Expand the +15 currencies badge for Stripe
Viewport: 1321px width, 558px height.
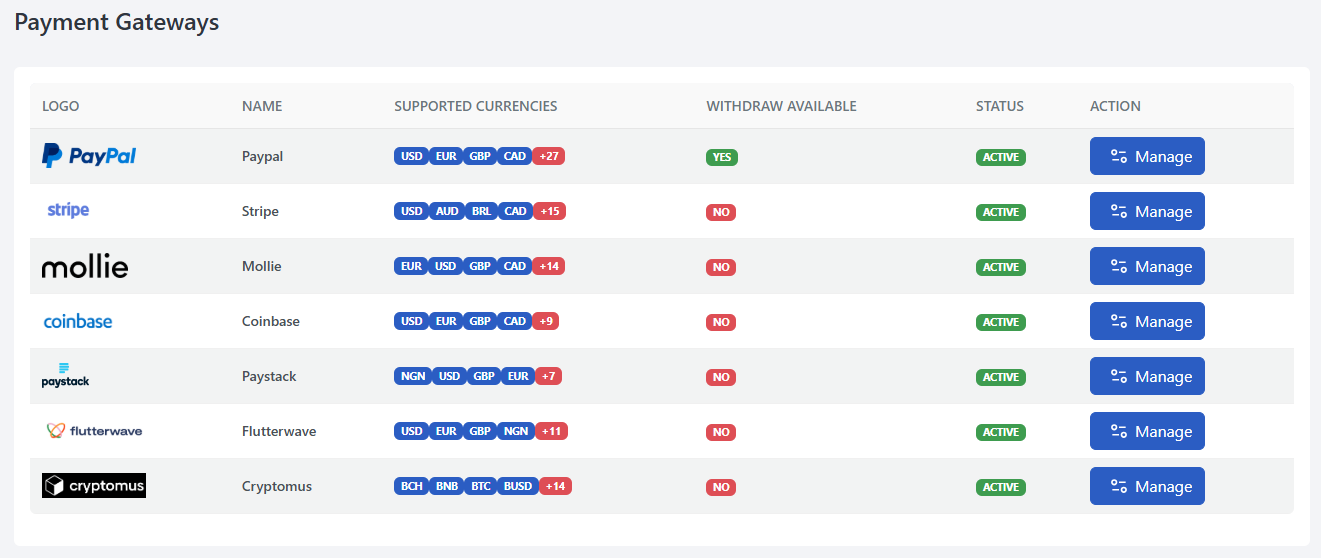point(548,211)
